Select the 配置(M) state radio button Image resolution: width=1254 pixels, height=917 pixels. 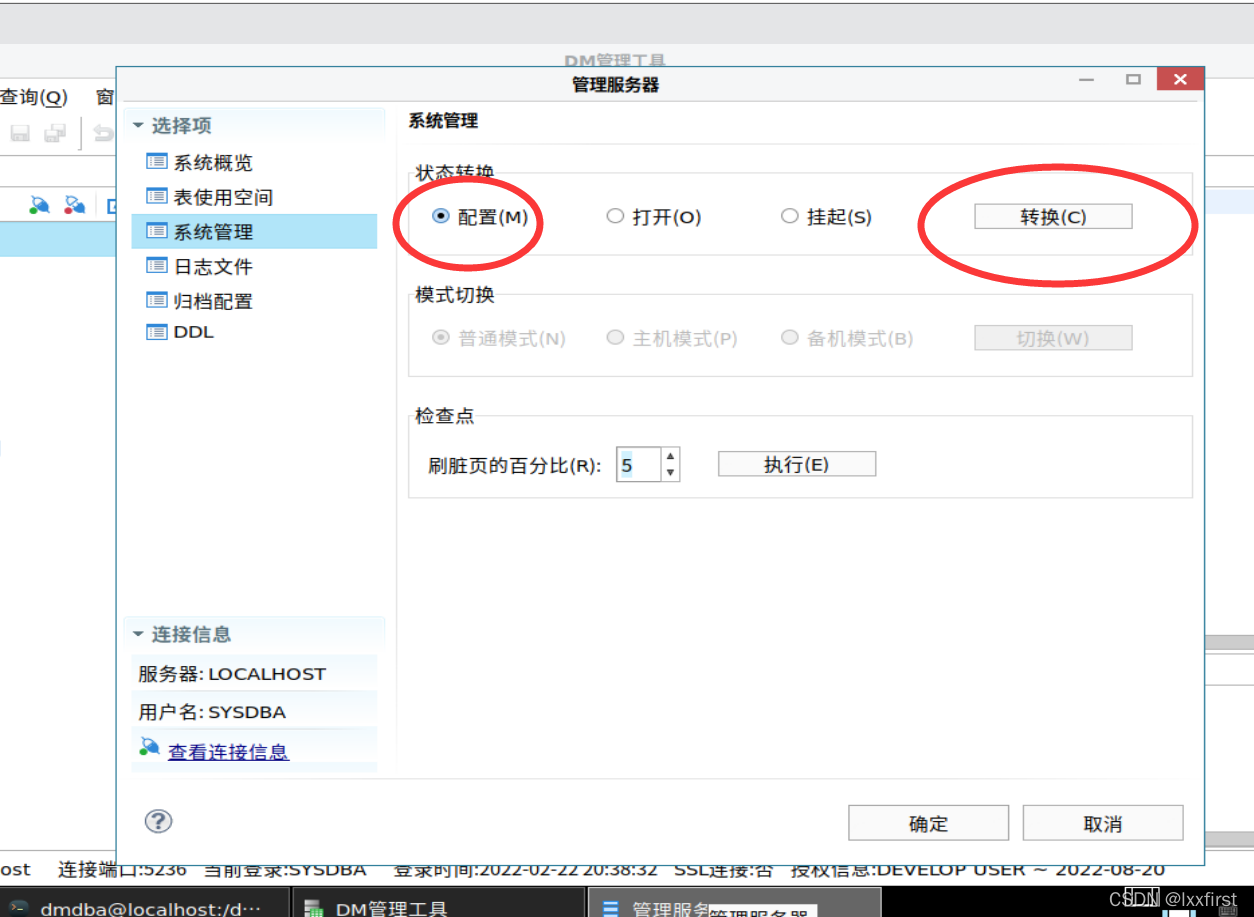tap(441, 216)
